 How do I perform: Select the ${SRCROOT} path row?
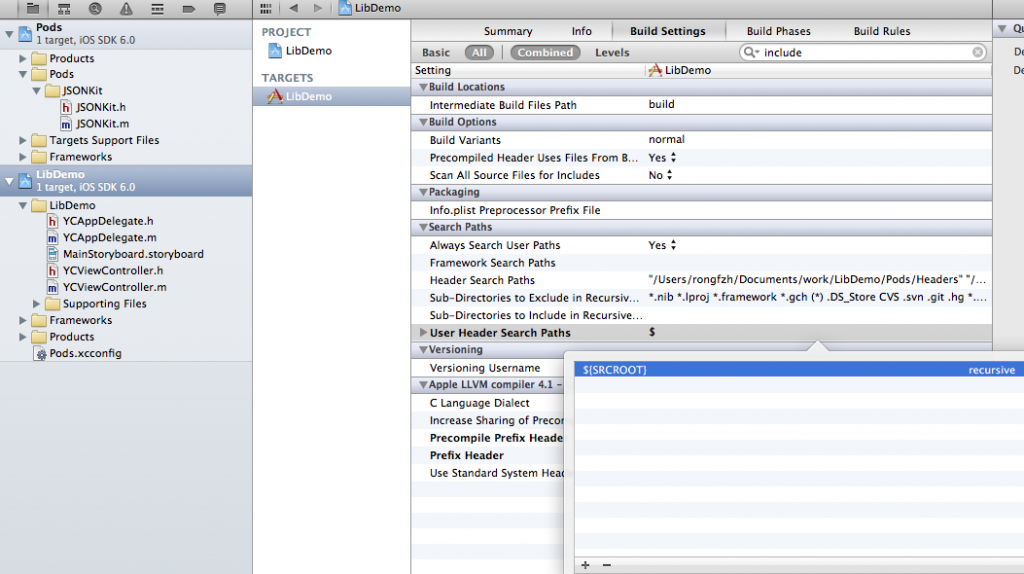tap(799, 370)
